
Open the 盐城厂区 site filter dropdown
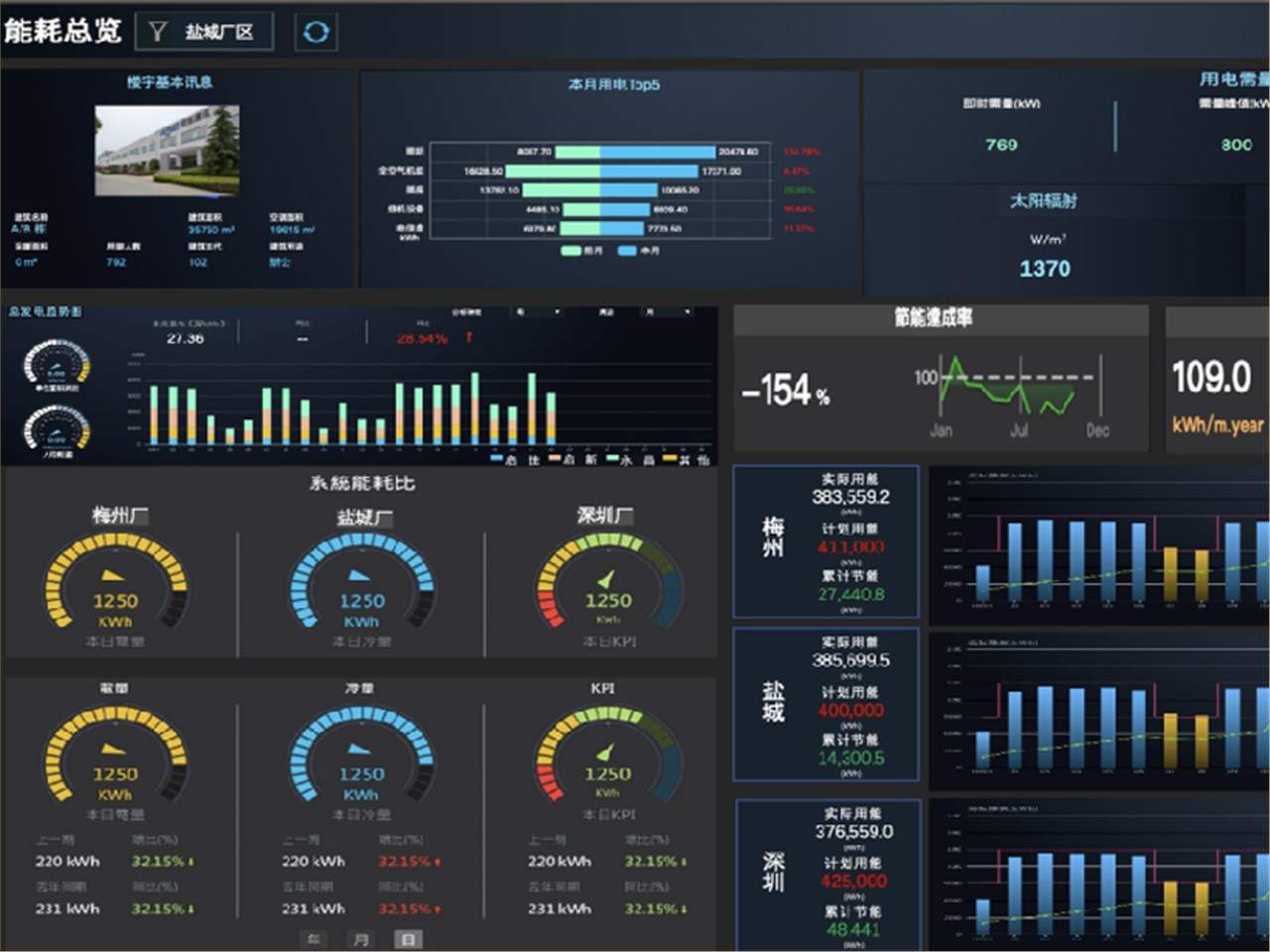(218, 32)
